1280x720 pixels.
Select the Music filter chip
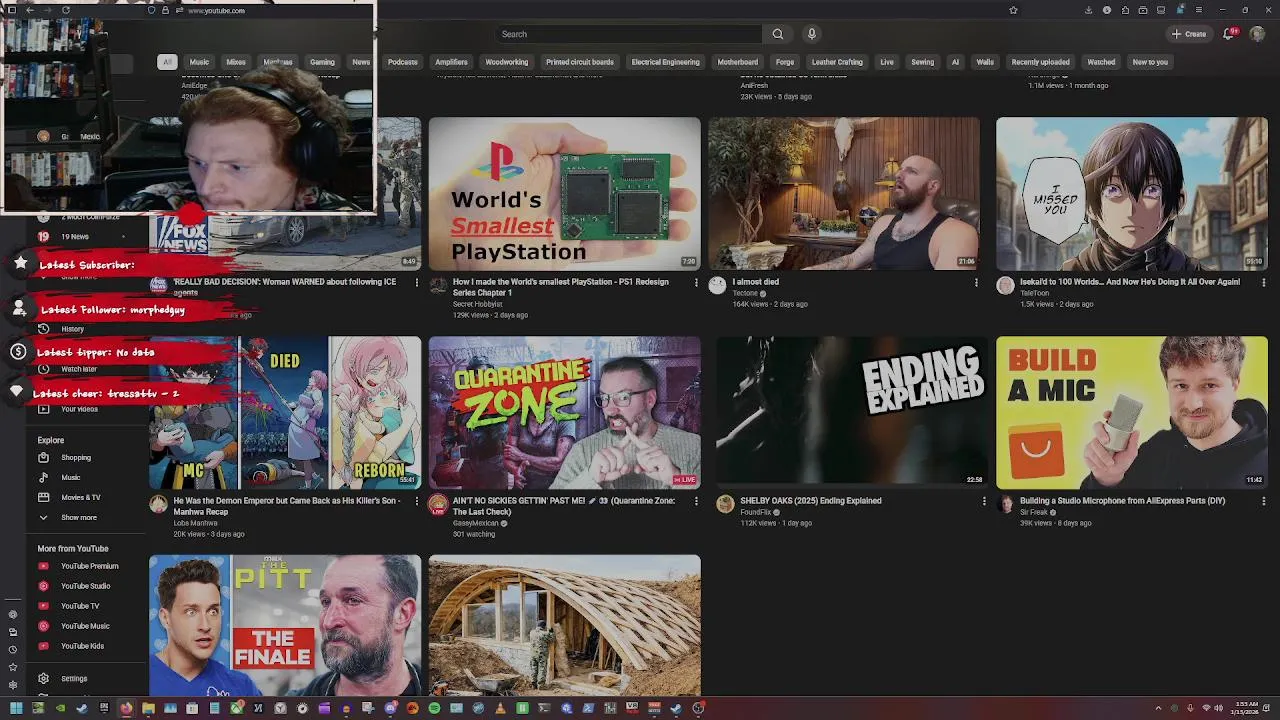point(199,62)
